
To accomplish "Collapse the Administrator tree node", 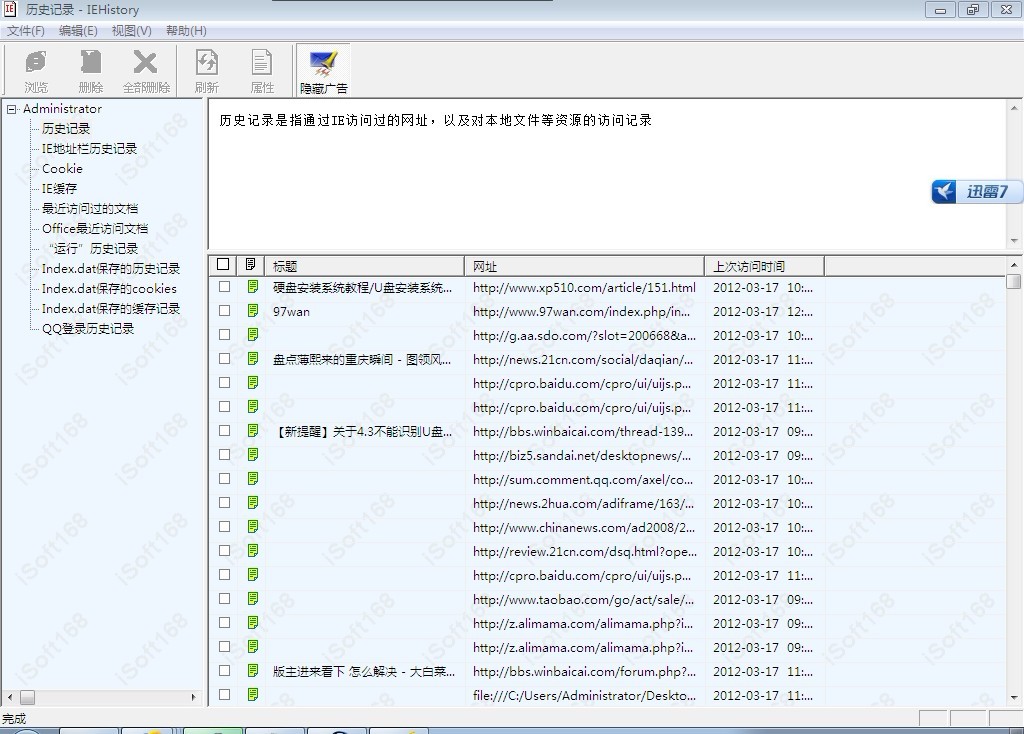I will pyautogui.click(x=12, y=109).
